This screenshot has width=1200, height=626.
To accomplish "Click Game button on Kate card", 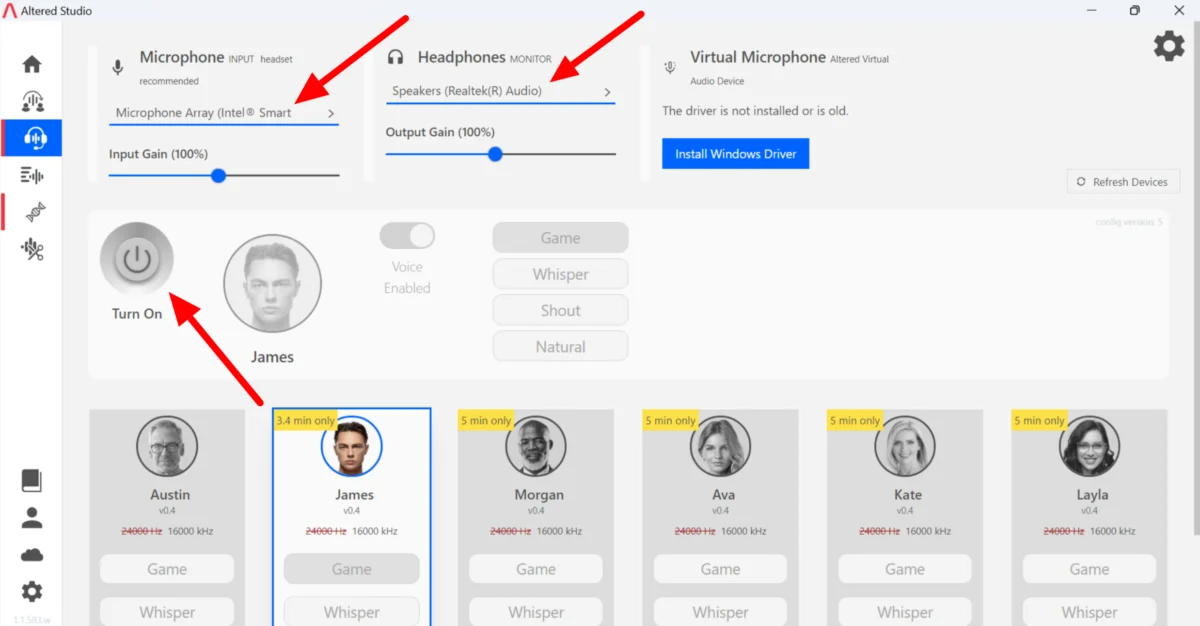I will [x=905, y=569].
